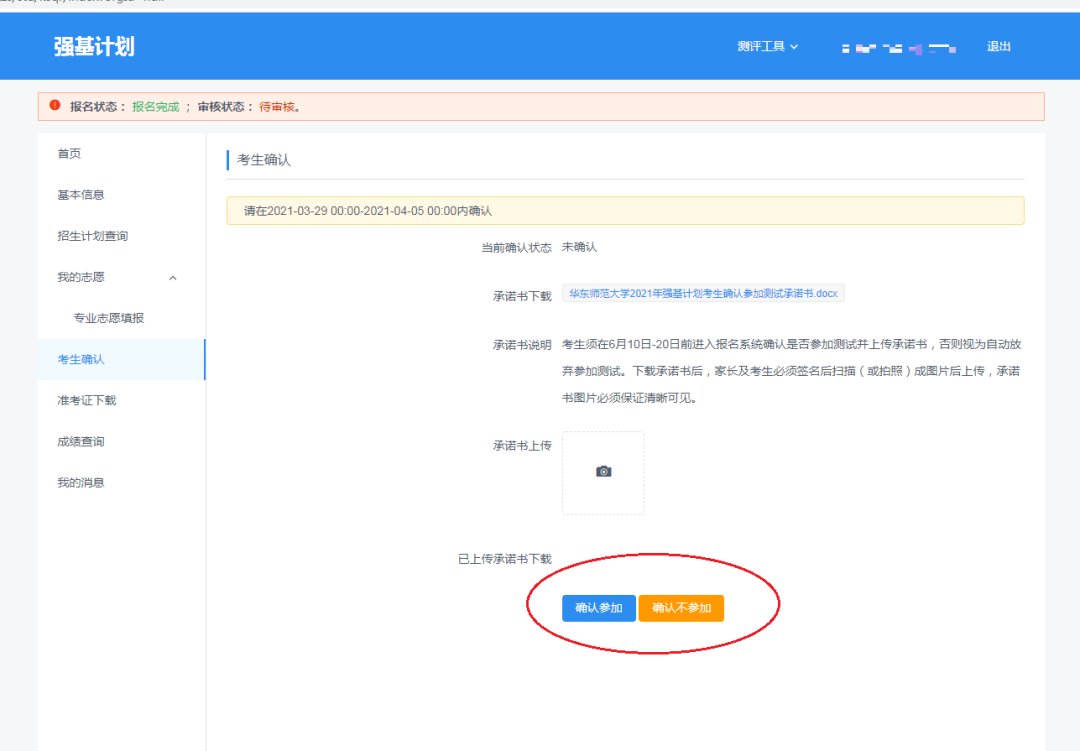The image size is (1080, 751).
Task: Click the camera upload icon for 承诺书上传
Action: click(603, 471)
